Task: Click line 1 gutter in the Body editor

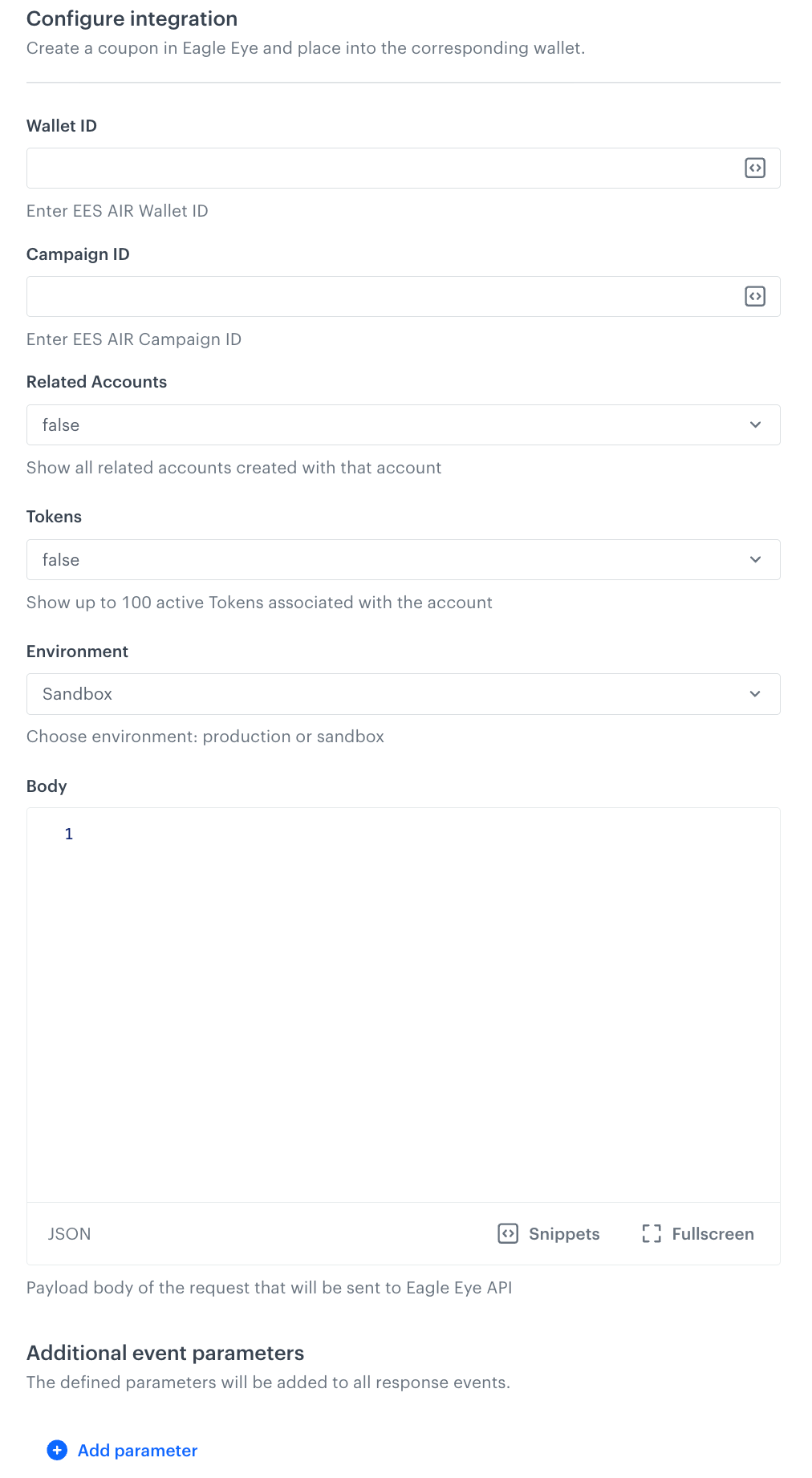Action: 68,834
